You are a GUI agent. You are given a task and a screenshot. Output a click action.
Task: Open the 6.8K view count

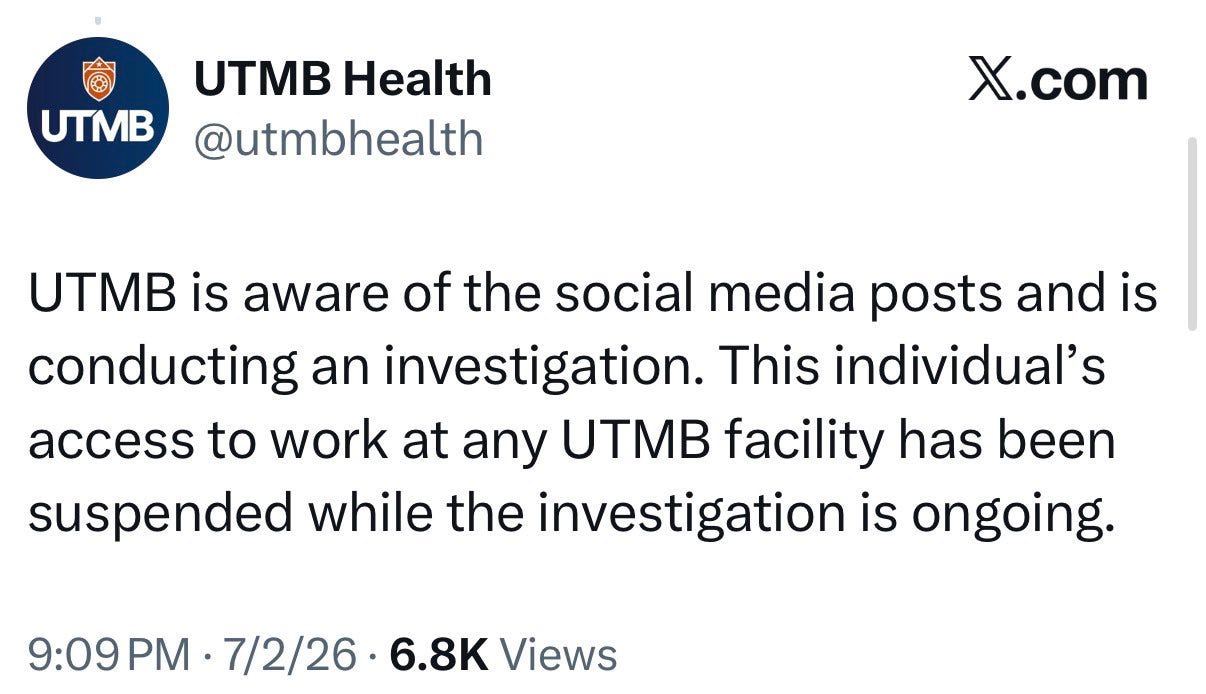(x=439, y=656)
